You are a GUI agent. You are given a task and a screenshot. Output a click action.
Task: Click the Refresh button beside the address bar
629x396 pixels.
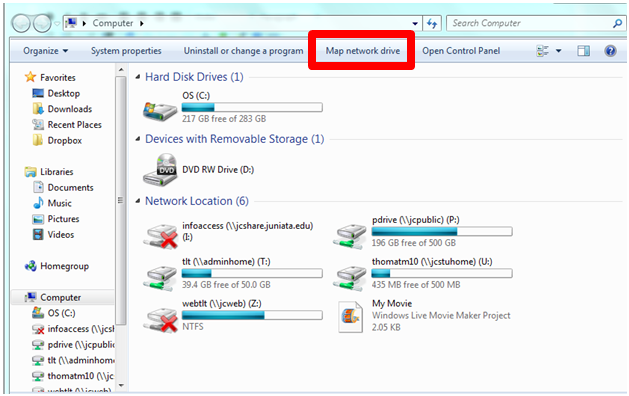coord(432,24)
